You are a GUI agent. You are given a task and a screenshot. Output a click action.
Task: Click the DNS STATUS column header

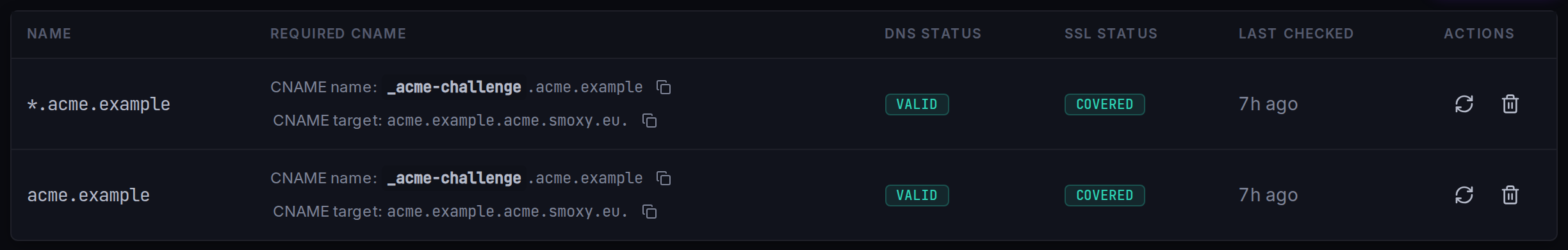coord(933,34)
